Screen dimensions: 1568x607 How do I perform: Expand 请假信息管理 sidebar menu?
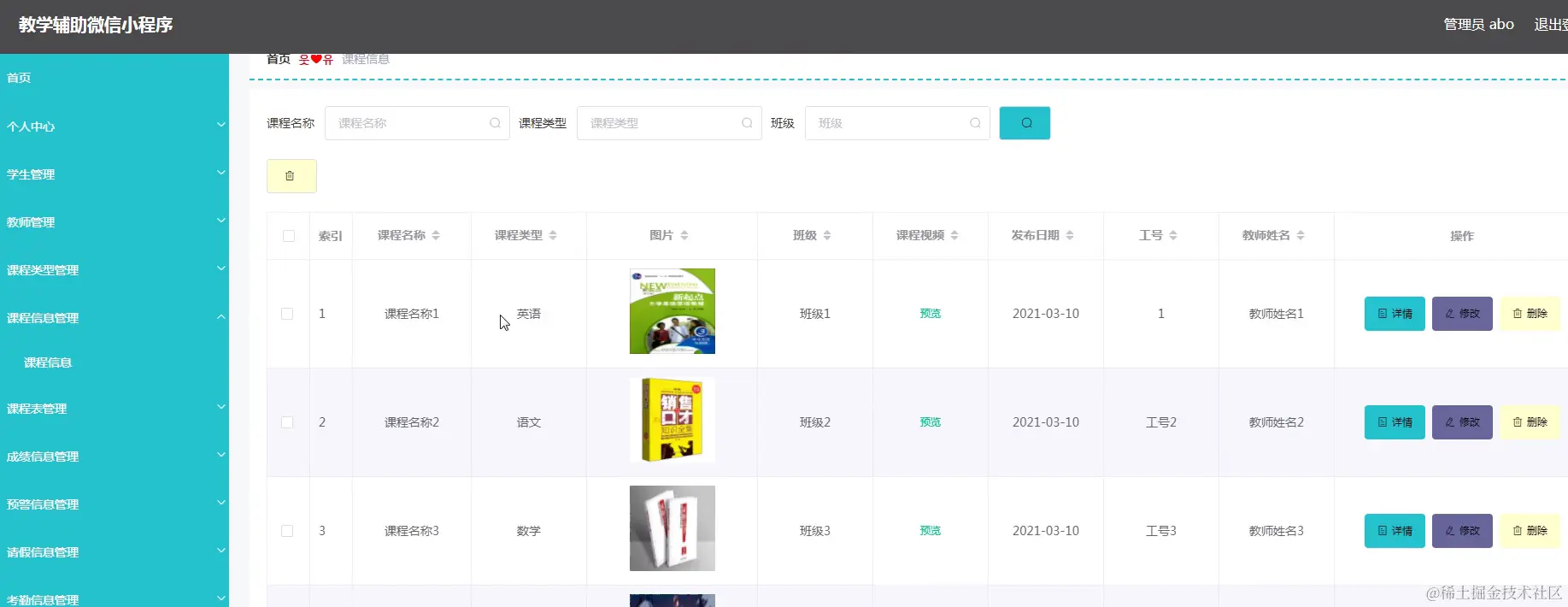click(x=115, y=551)
